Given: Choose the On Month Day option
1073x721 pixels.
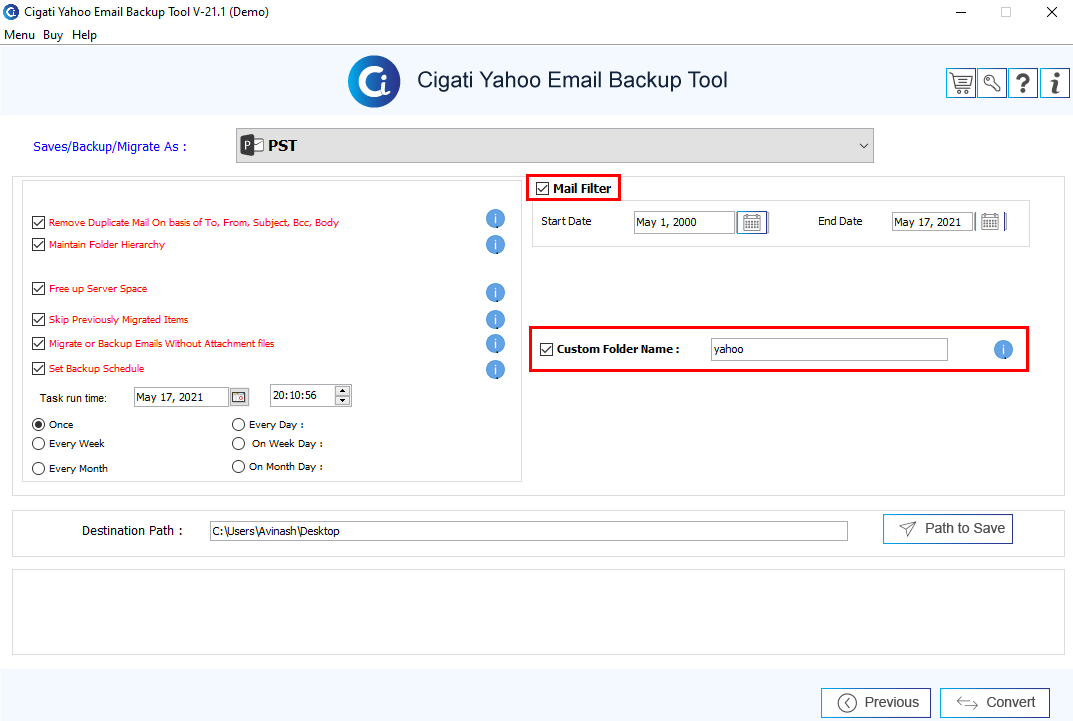Looking at the screenshot, I should pos(238,467).
